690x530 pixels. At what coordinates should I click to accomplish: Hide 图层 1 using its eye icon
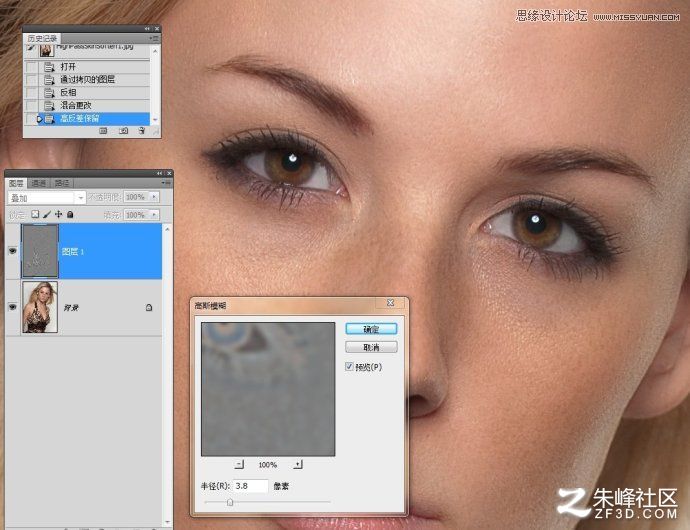pos(13,251)
